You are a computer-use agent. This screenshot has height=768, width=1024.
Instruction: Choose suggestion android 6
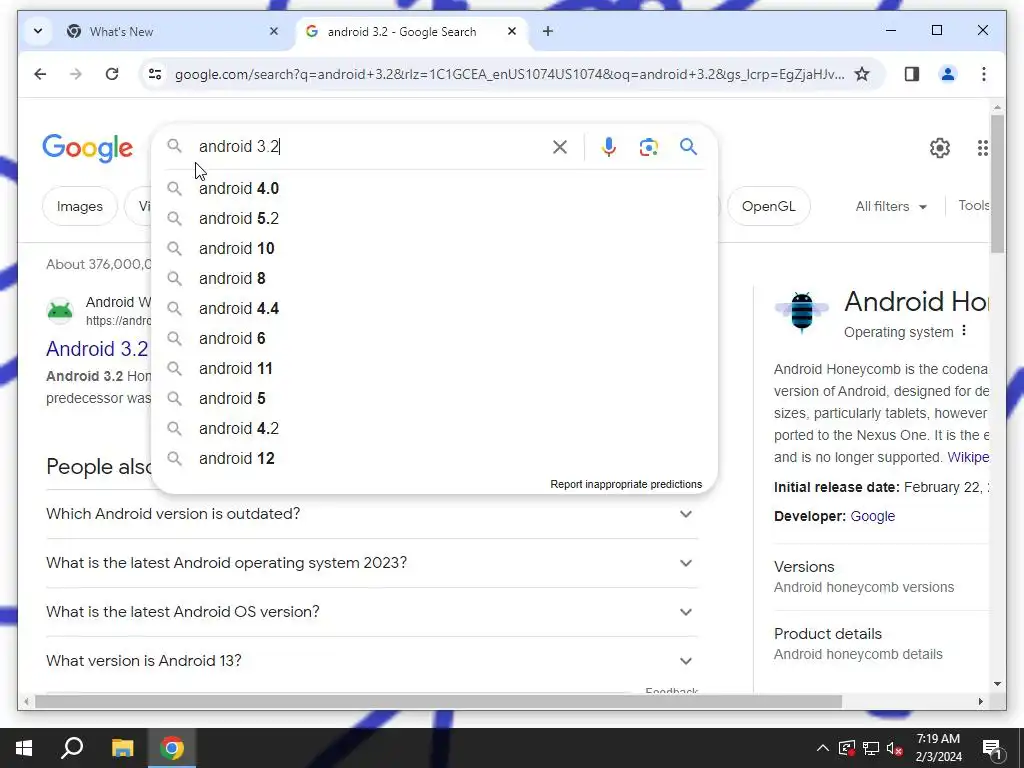click(x=434, y=338)
